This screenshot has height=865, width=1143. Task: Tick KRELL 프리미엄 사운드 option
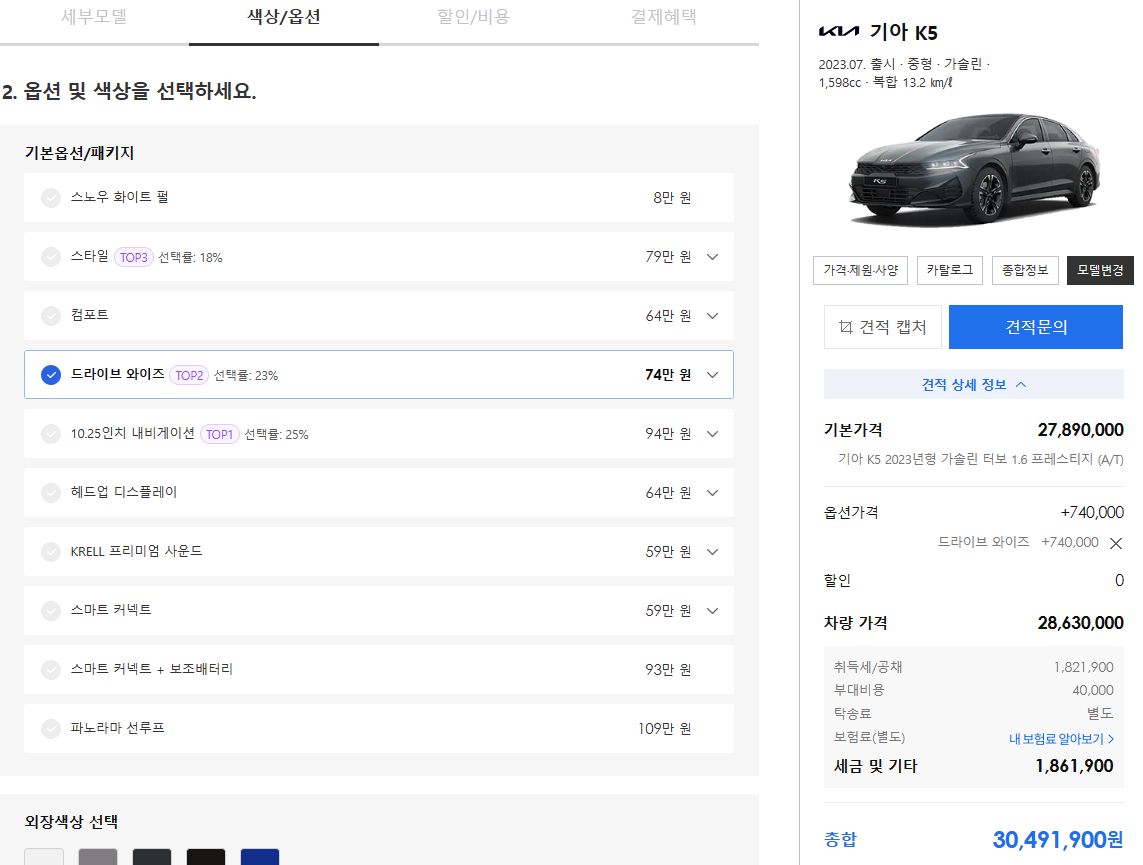point(50,552)
